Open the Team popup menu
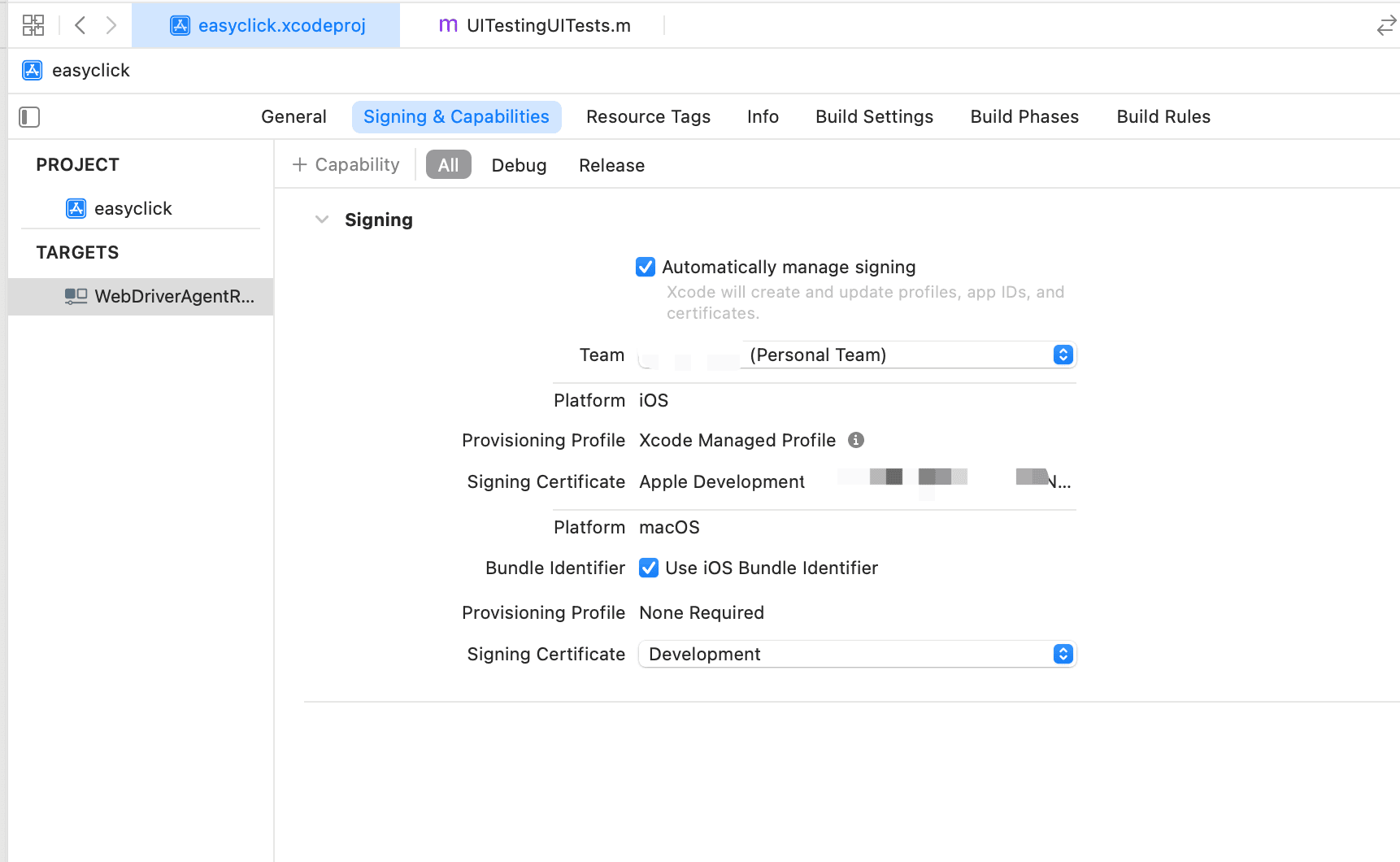Screen dimensions: 1400x862 pyautogui.click(x=857, y=355)
